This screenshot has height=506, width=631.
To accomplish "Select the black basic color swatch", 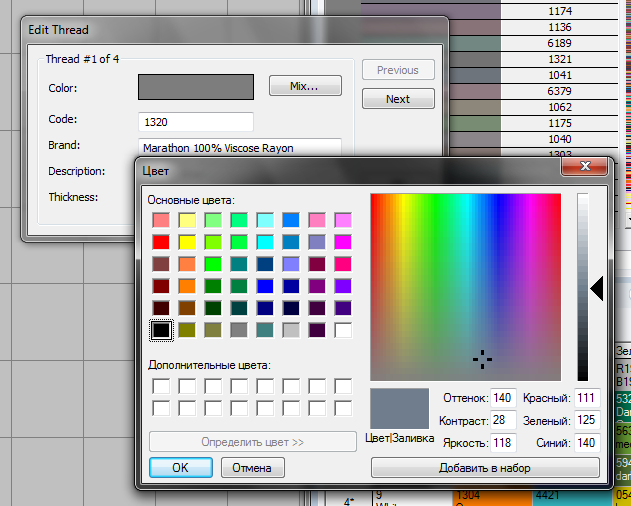I will click(160, 329).
